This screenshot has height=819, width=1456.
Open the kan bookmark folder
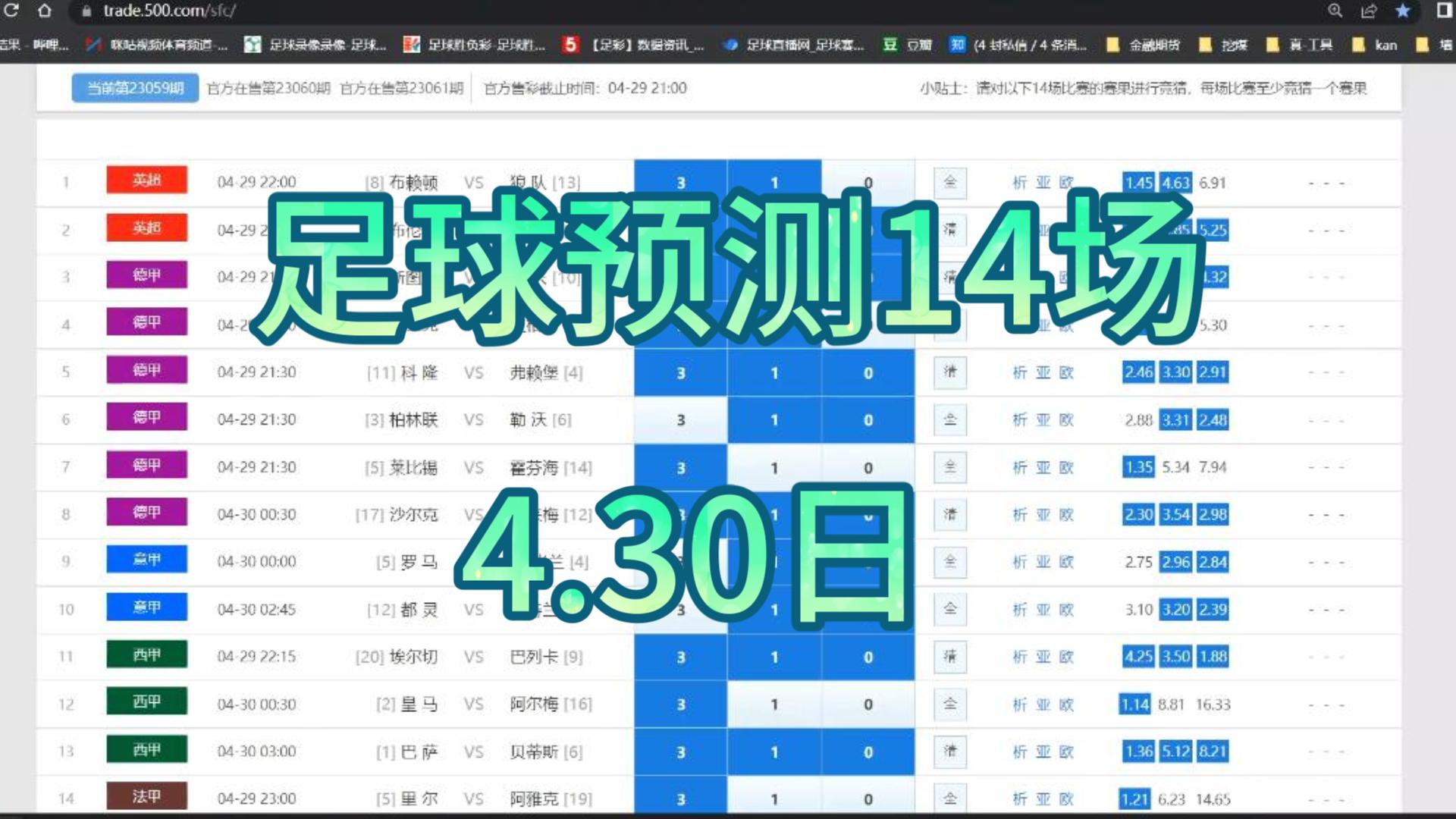coord(1375,45)
